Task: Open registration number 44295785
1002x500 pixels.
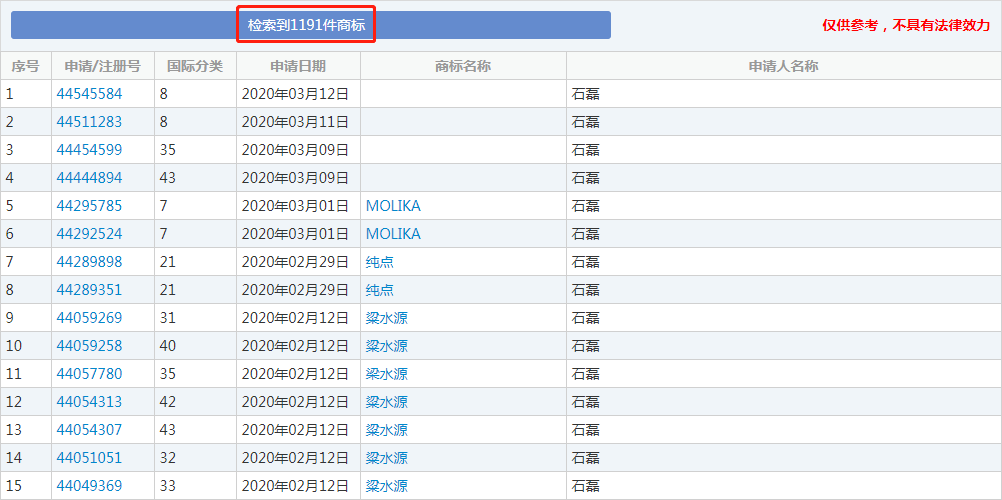Action: 89,206
